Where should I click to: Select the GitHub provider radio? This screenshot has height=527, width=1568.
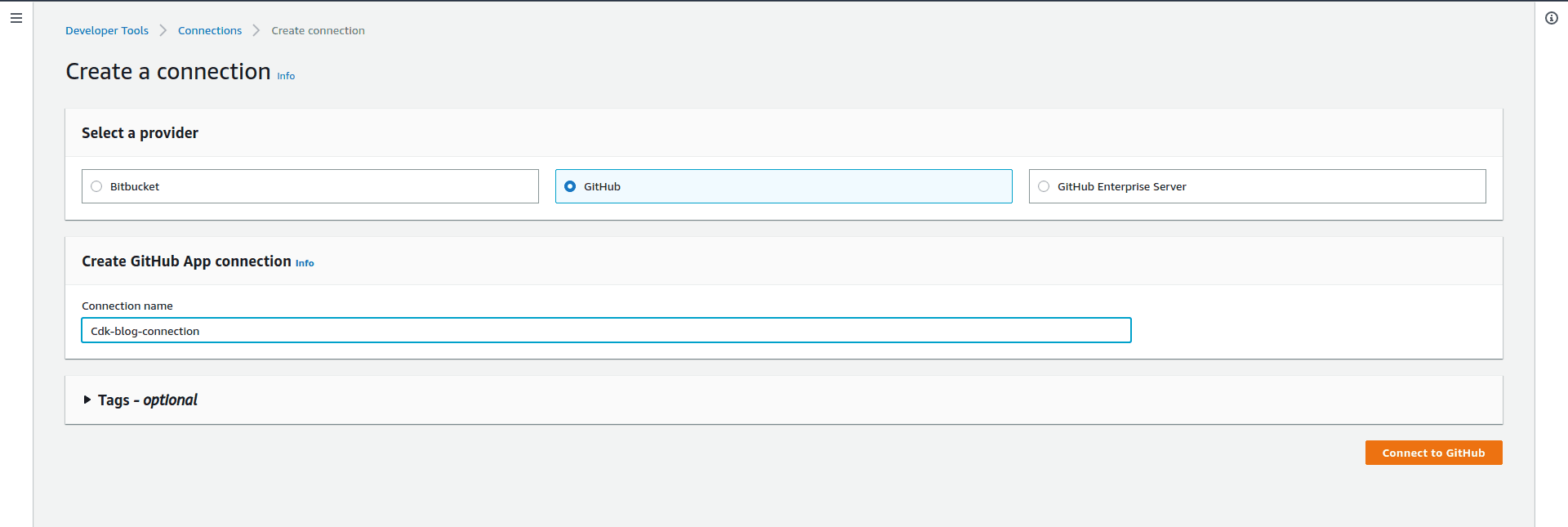tap(570, 186)
